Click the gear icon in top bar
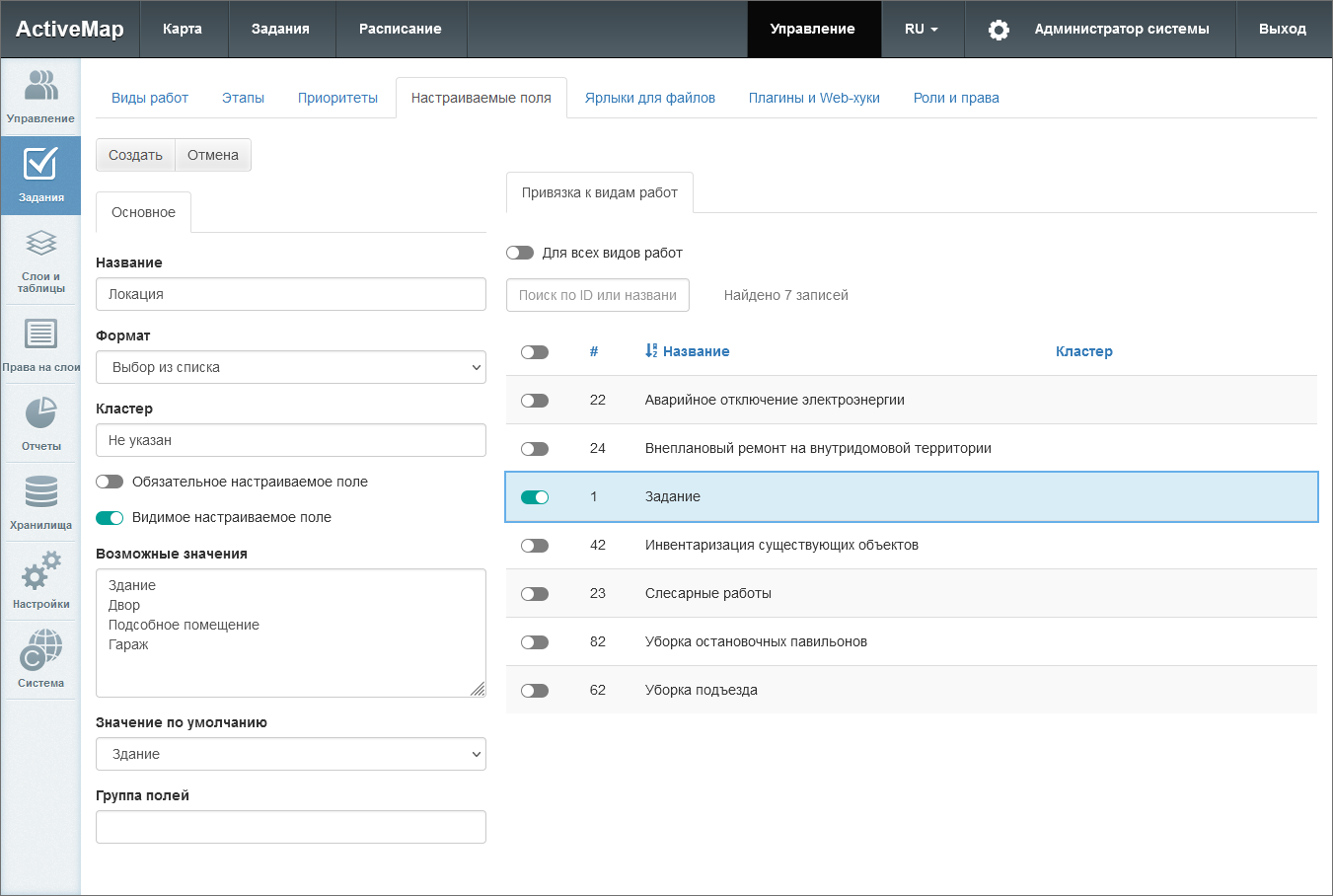Viewport: 1333px width, 896px height. (999, 30)
